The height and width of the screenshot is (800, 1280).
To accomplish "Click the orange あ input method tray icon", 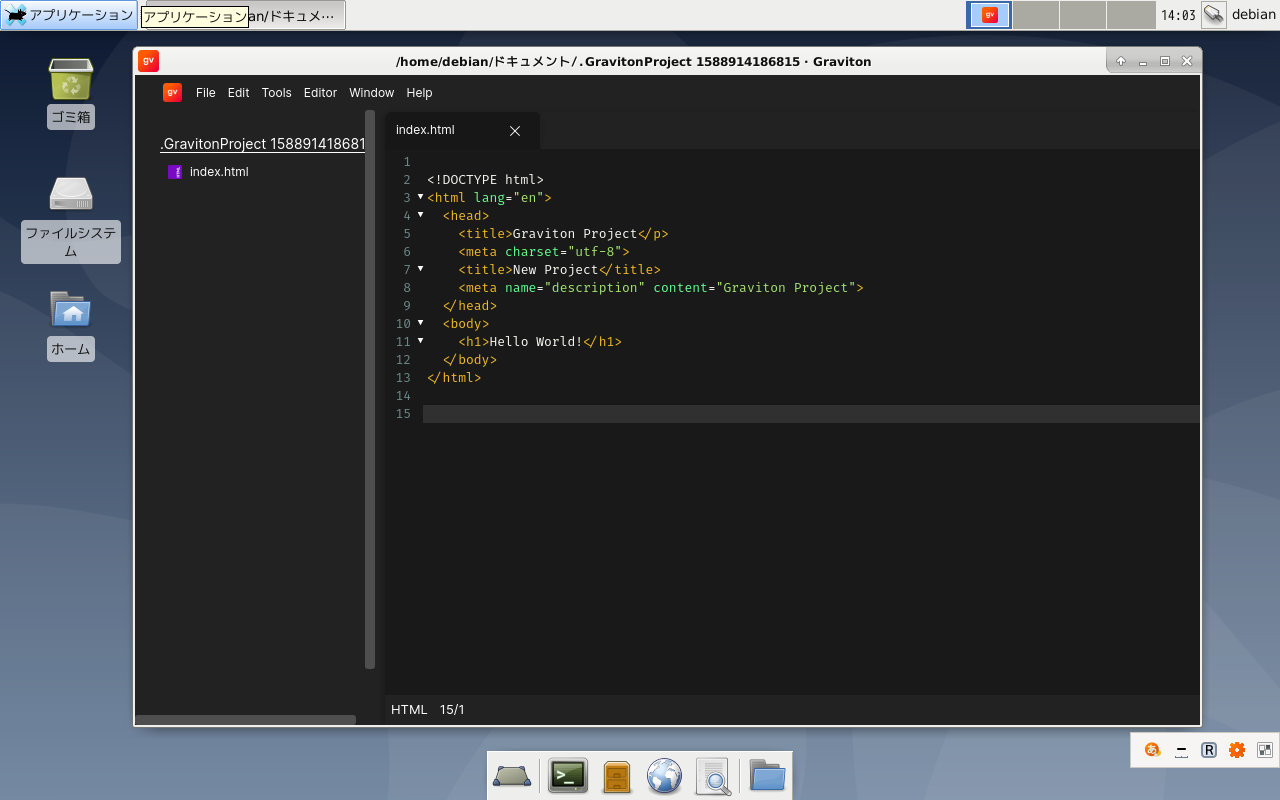I will [1152, 750].
